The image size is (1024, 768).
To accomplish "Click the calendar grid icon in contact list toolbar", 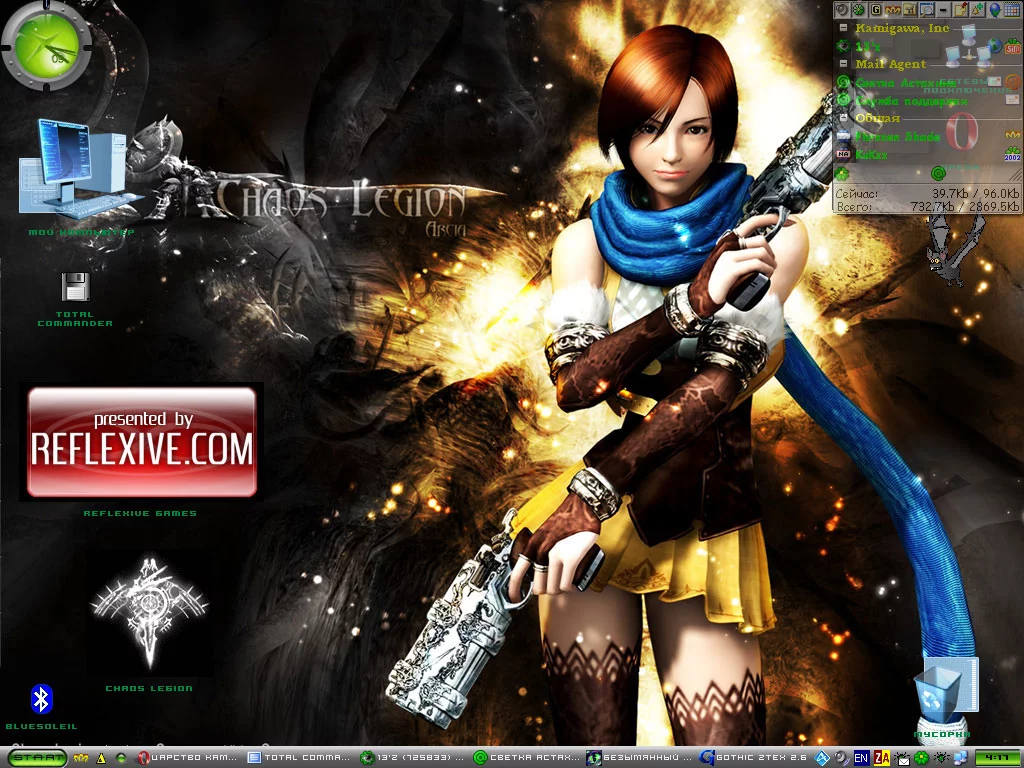I will [x=1012, y=9].
